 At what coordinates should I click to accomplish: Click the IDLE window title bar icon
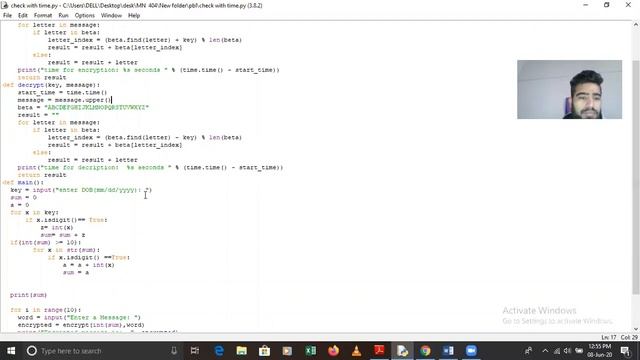[x=5, y=5]
